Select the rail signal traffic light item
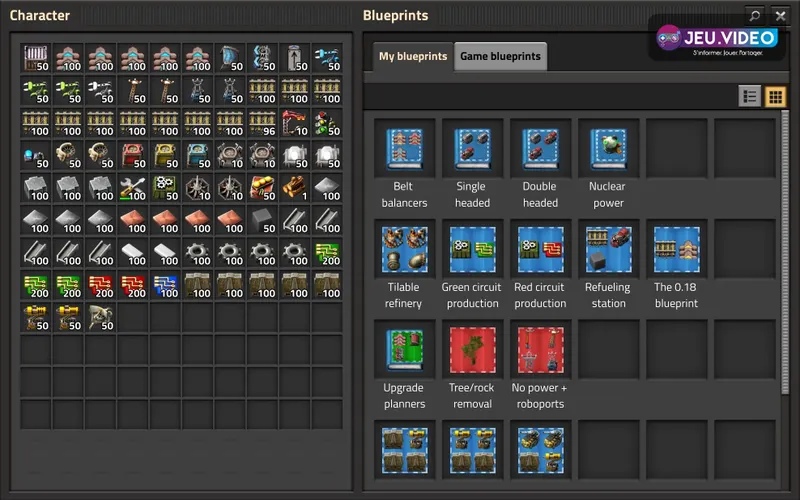 [327, 123]
